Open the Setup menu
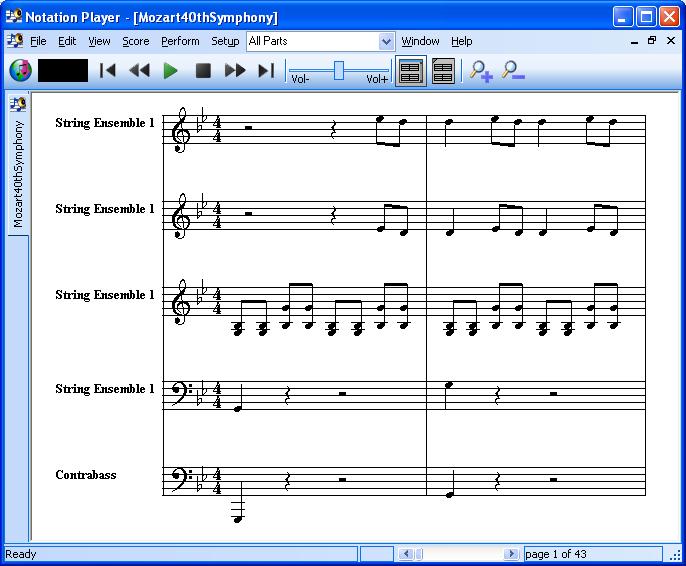Screen dimensions: 686x566 pos(225,41)
